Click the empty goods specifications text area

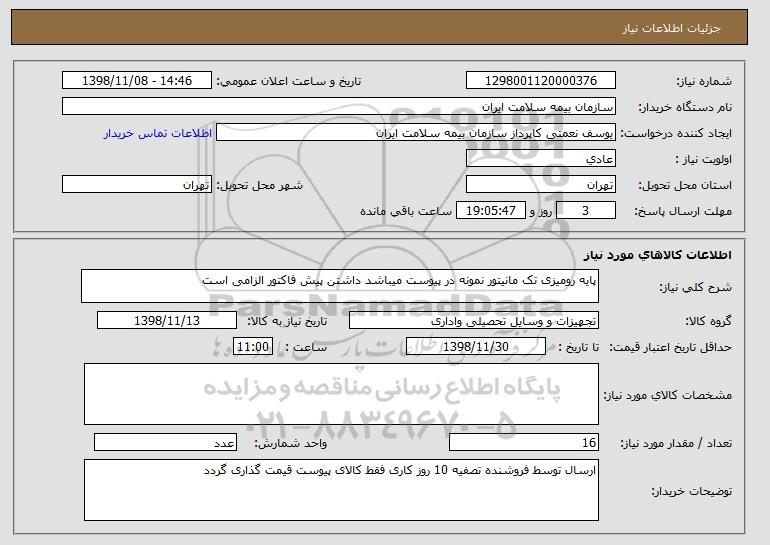pos(341,394)
